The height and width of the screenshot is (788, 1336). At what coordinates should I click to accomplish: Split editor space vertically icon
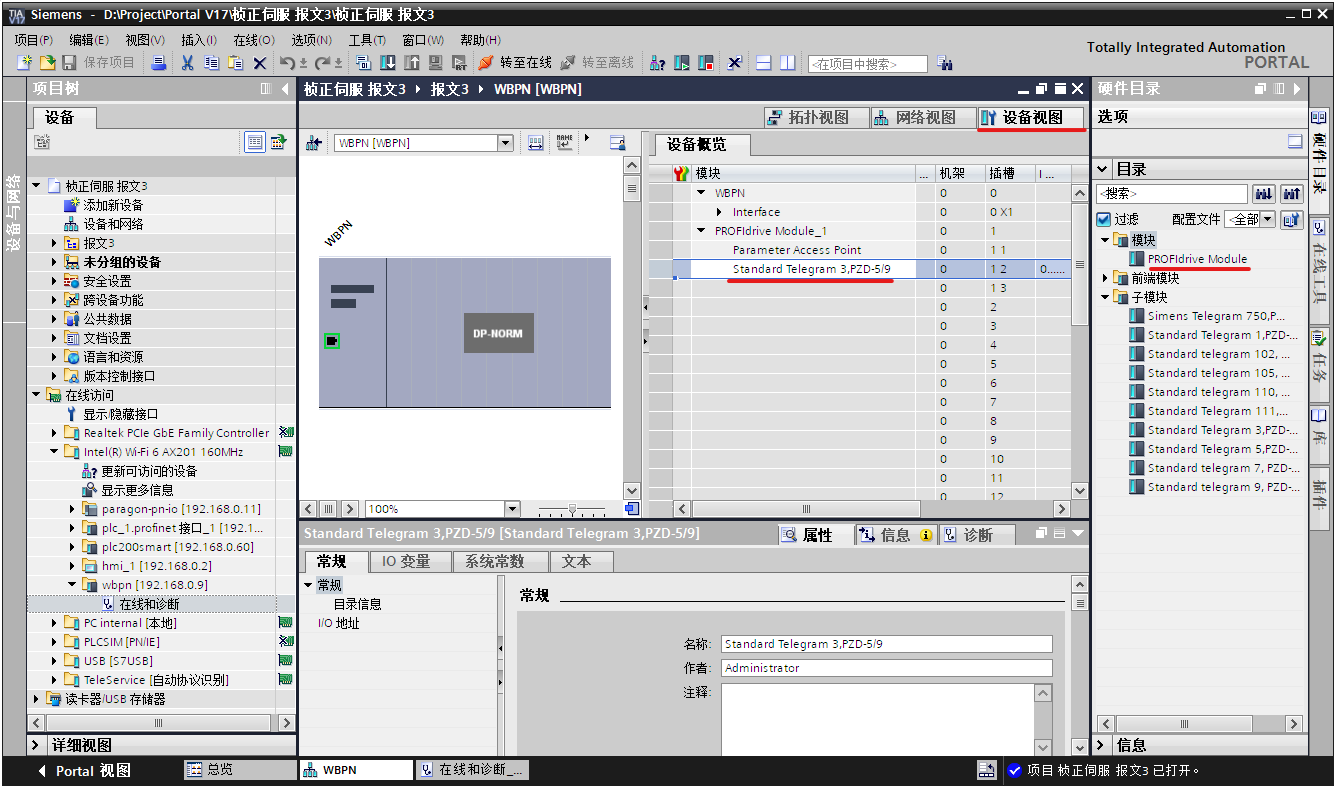[788, 62]
